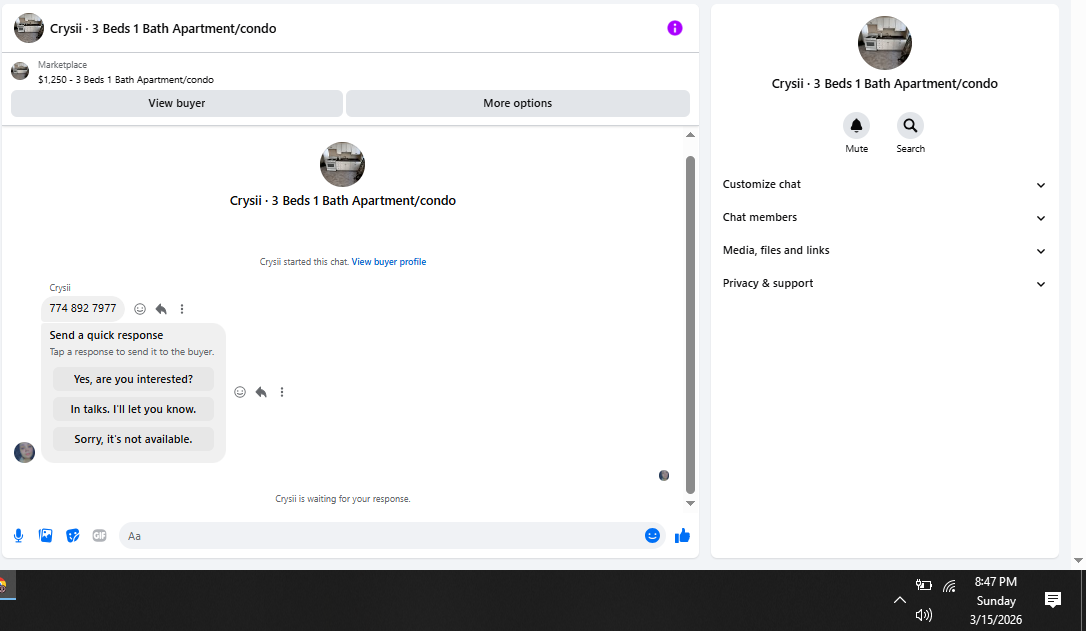Choose a sticker from the sticker icon
Image resolution: width=1086 pixels, height=631 pixels.
(x=73, y=535)
